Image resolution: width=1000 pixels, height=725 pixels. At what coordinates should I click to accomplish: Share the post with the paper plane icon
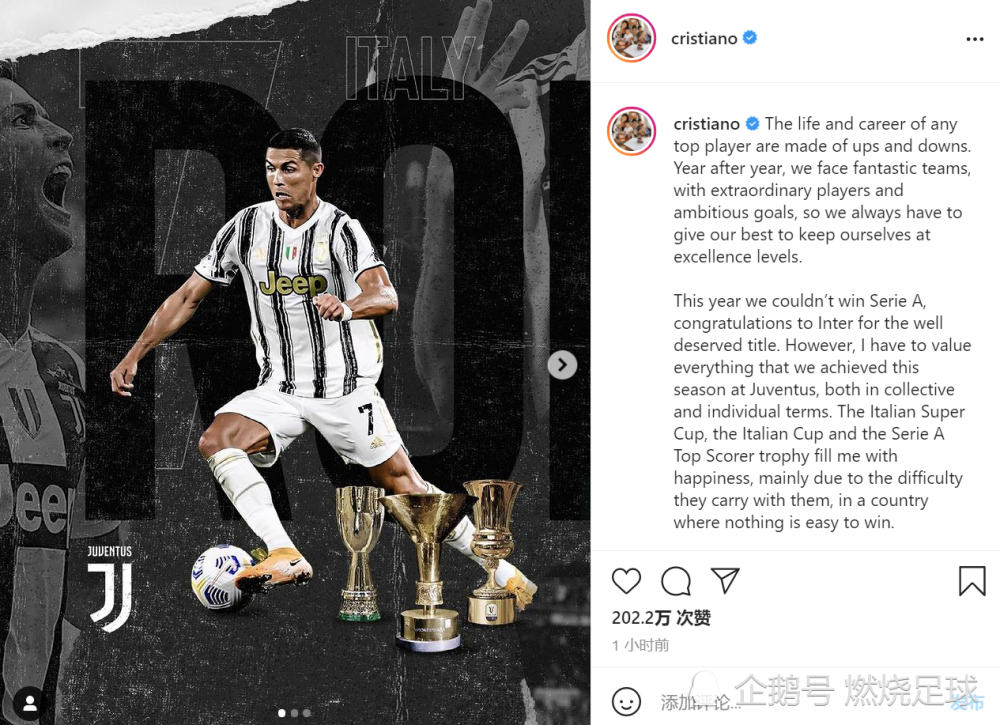(725, 580)
